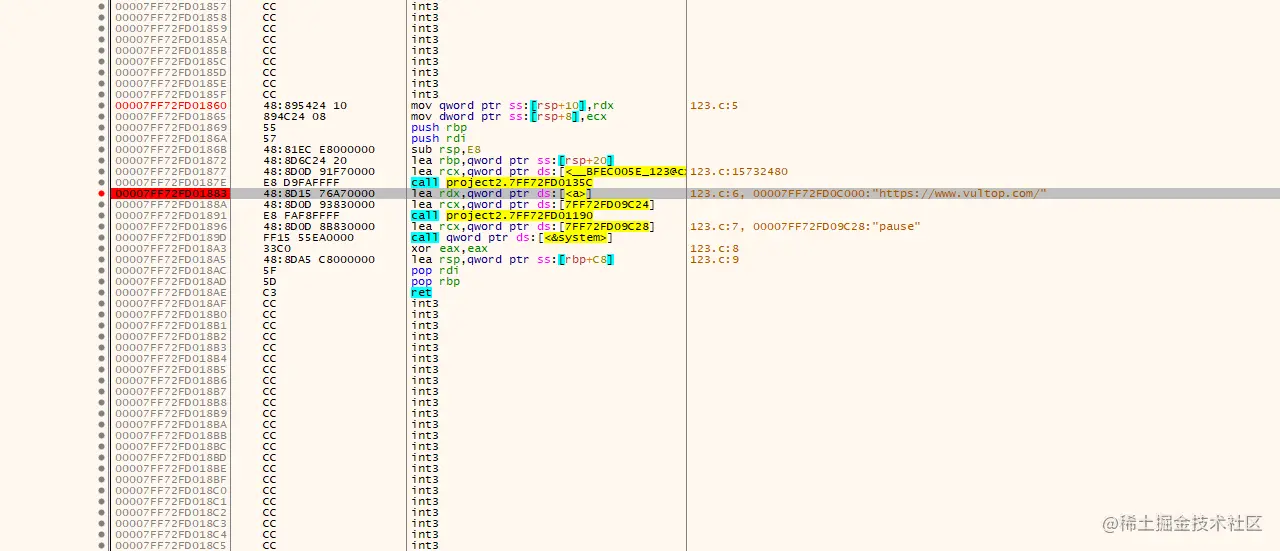Click bytes E8 D9FAFFFF

[x=301, y=182]
